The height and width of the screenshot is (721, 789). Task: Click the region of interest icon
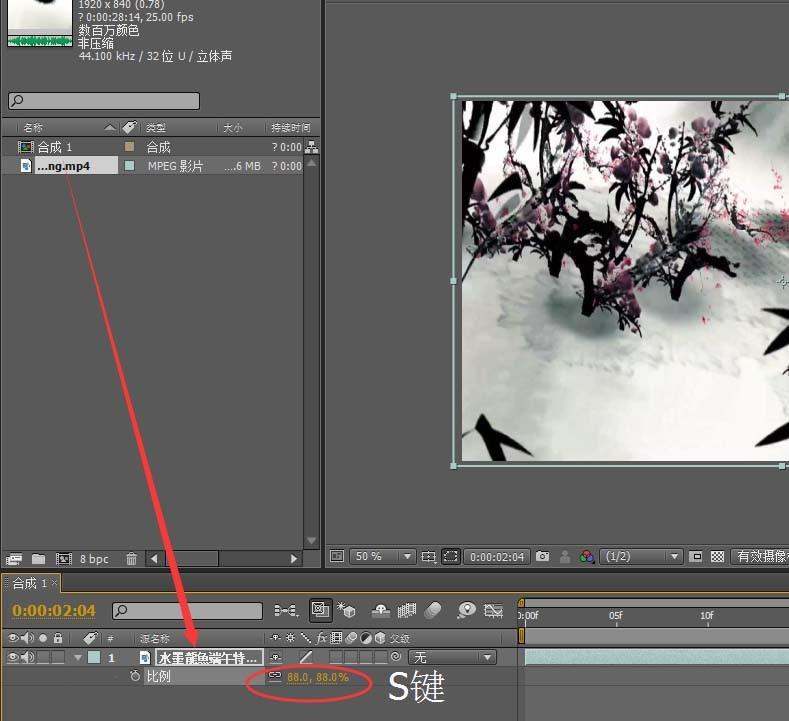coord(451,556)
